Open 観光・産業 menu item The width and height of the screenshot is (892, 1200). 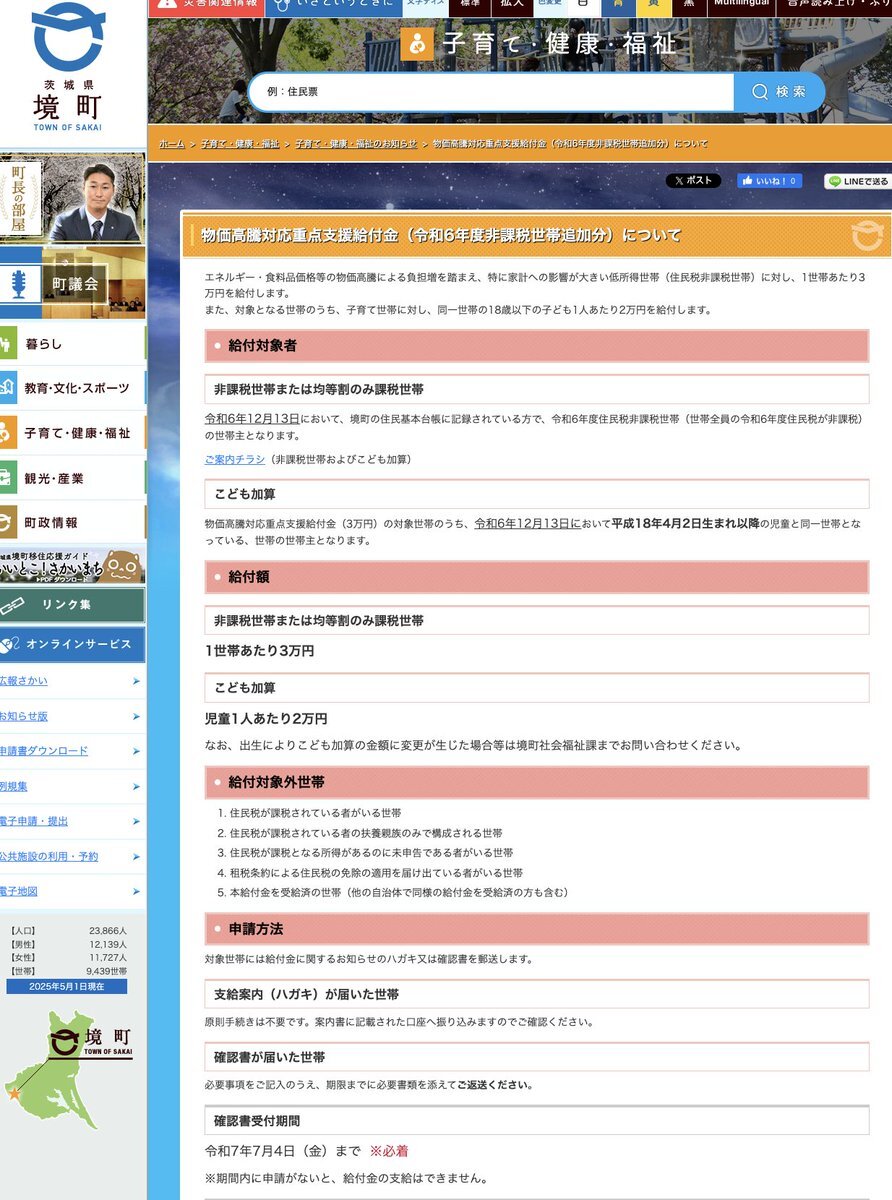tap(72, 478)
